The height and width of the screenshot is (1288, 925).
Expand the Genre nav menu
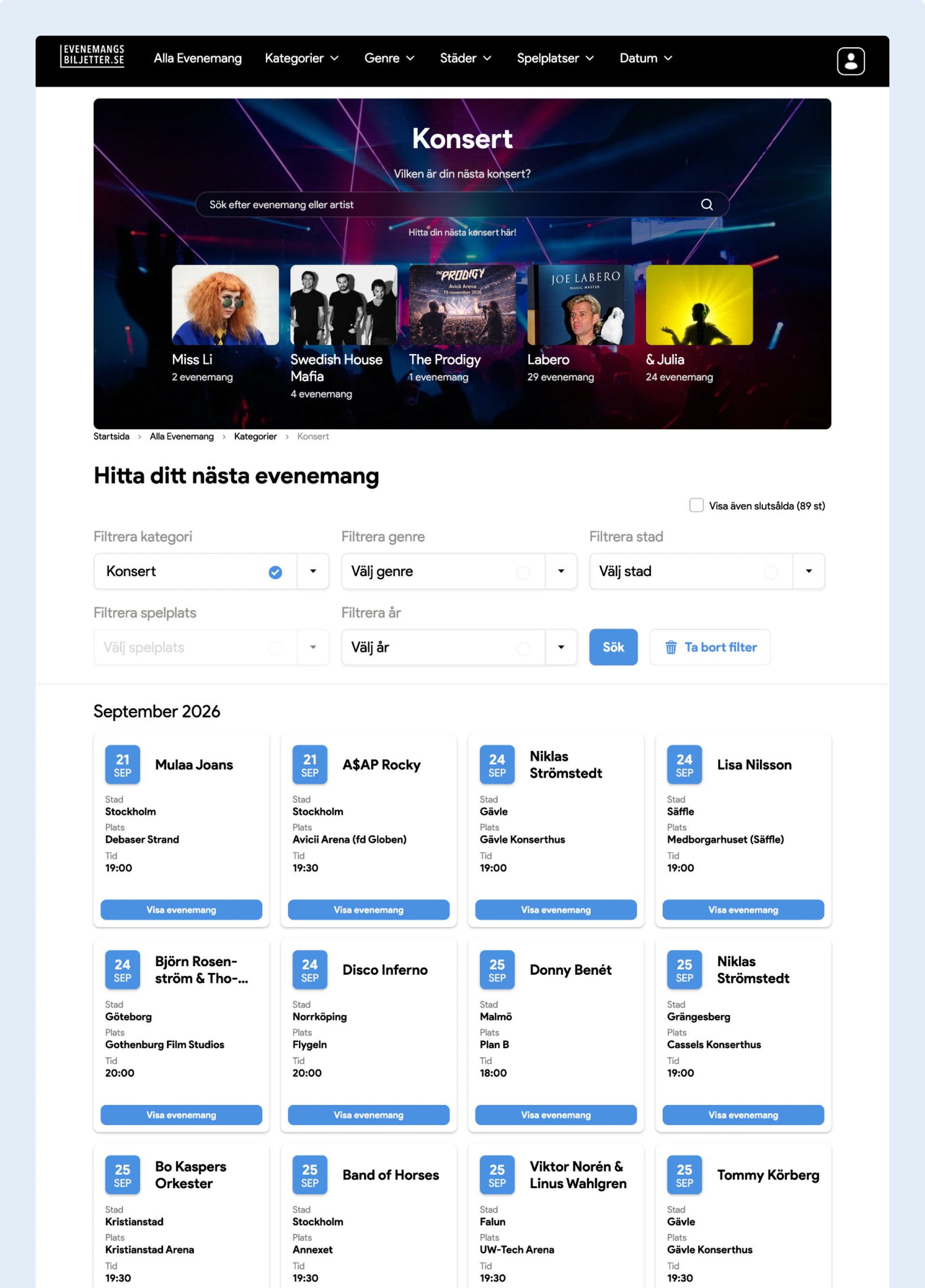point(389,58)
